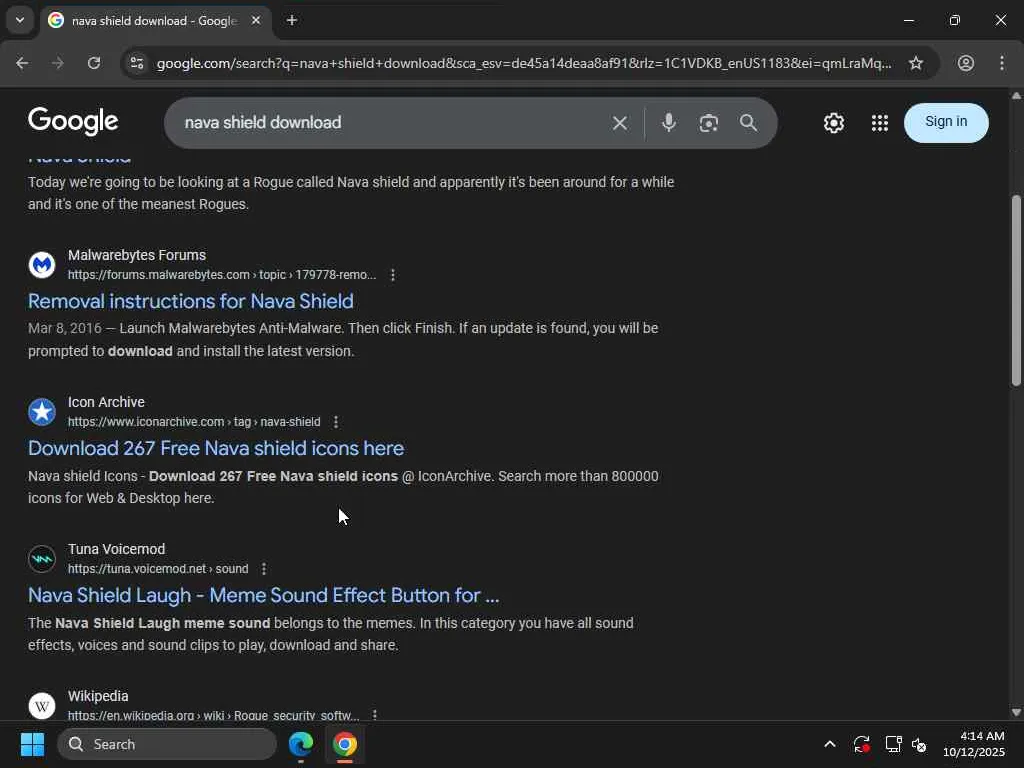Click the network display tray icon
The height and width of the screenshot is (768, 1024).
[893, 744]
